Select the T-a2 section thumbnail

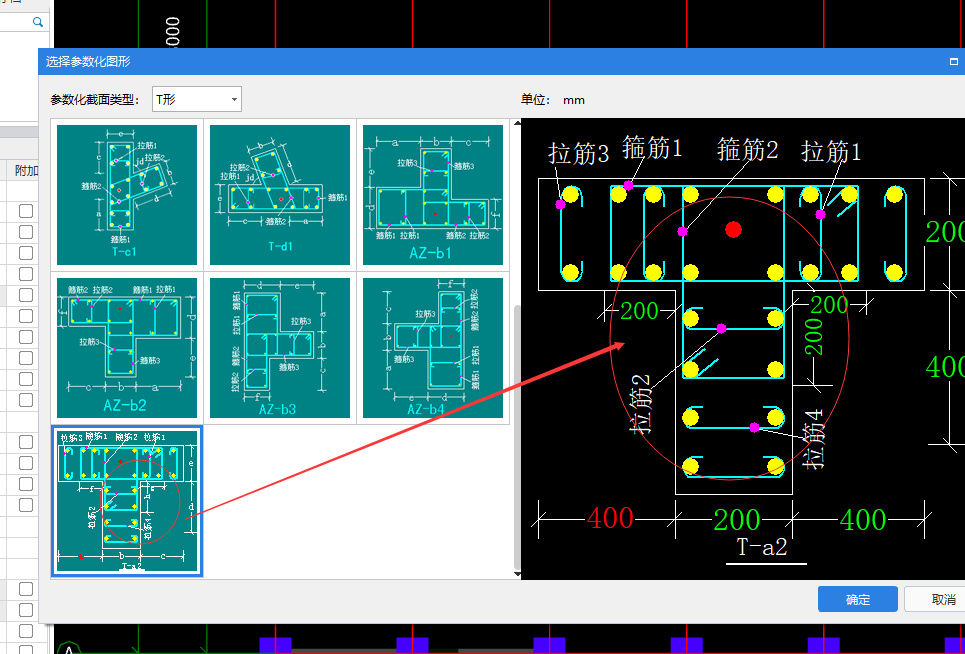tap(127, 501)
